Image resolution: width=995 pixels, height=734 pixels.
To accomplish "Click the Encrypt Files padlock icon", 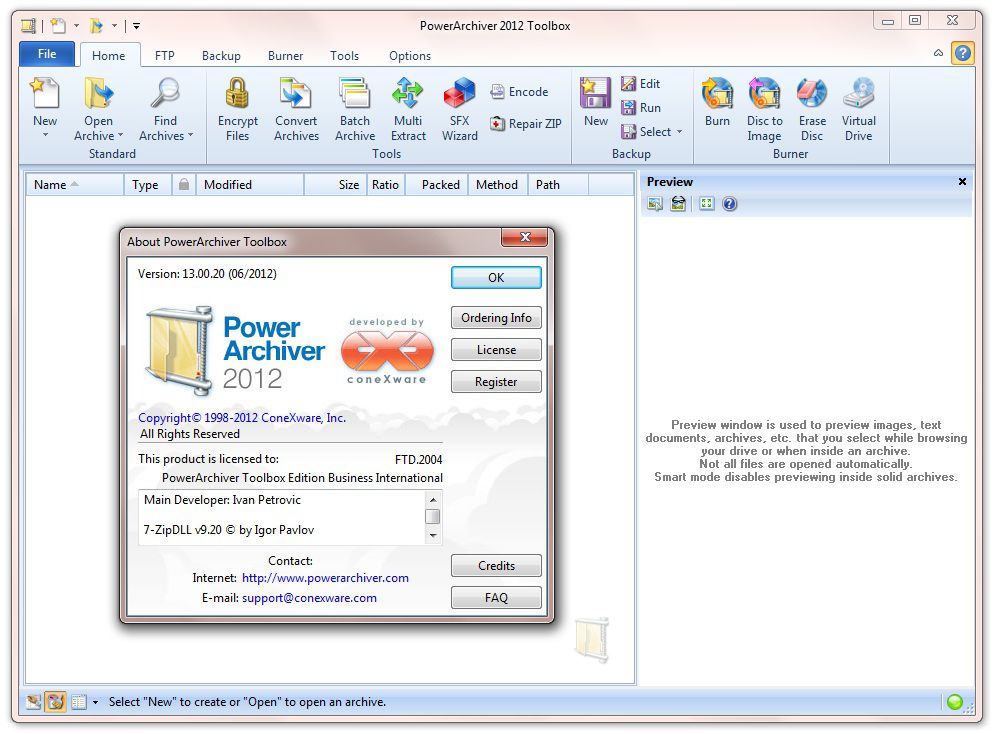I will point(237,96).
